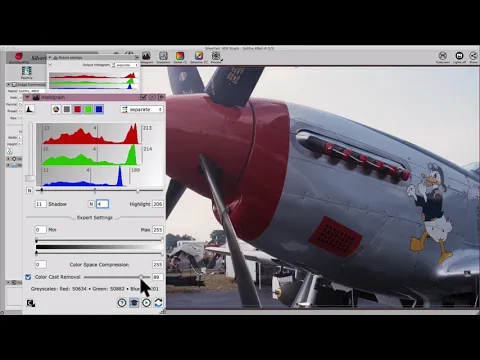Click the midtone value field showing 4
The height and width of the screenshot is (360, 480).
[102, 204]
